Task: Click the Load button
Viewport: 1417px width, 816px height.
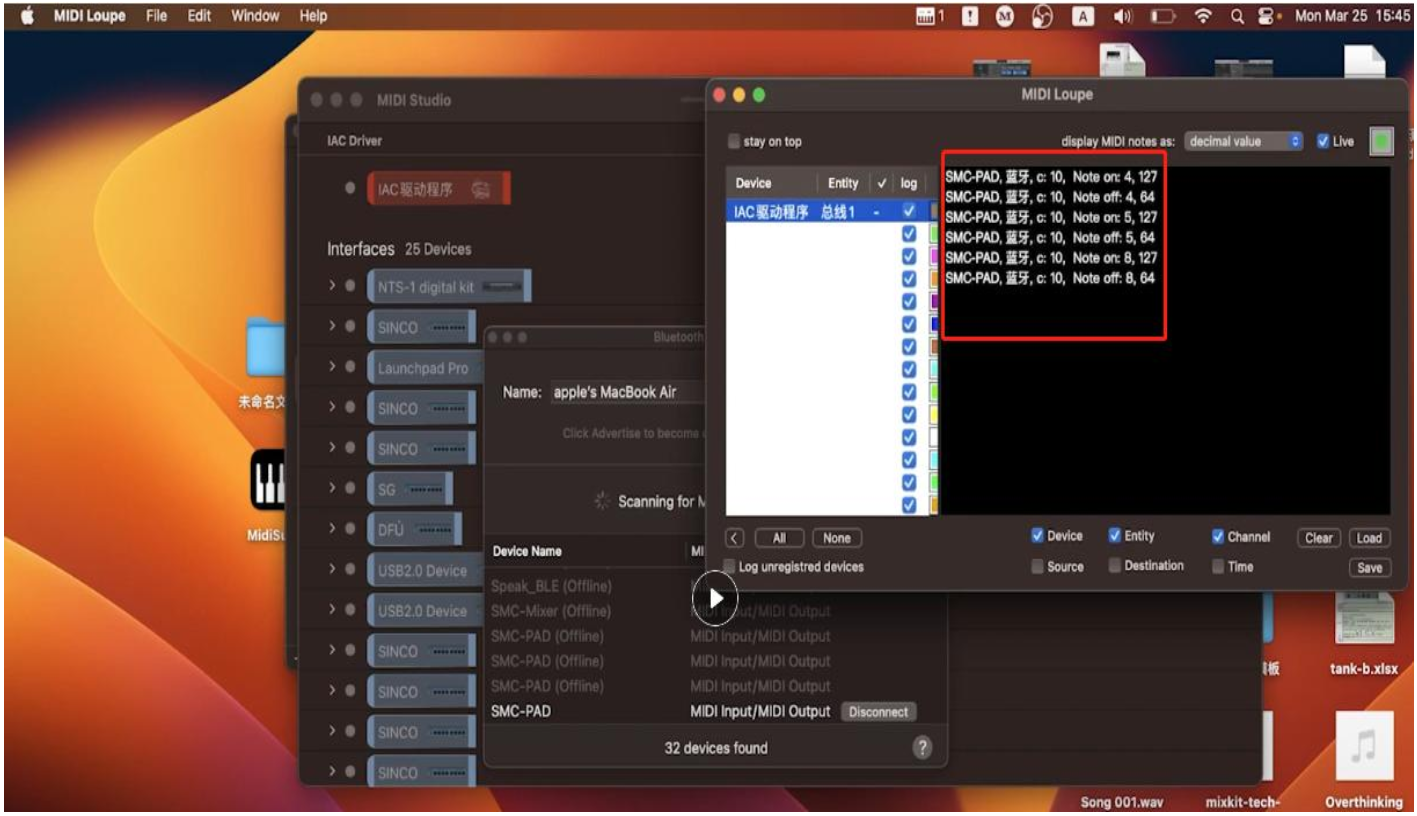Action: pyautogui.click(x=1370, y=538)
